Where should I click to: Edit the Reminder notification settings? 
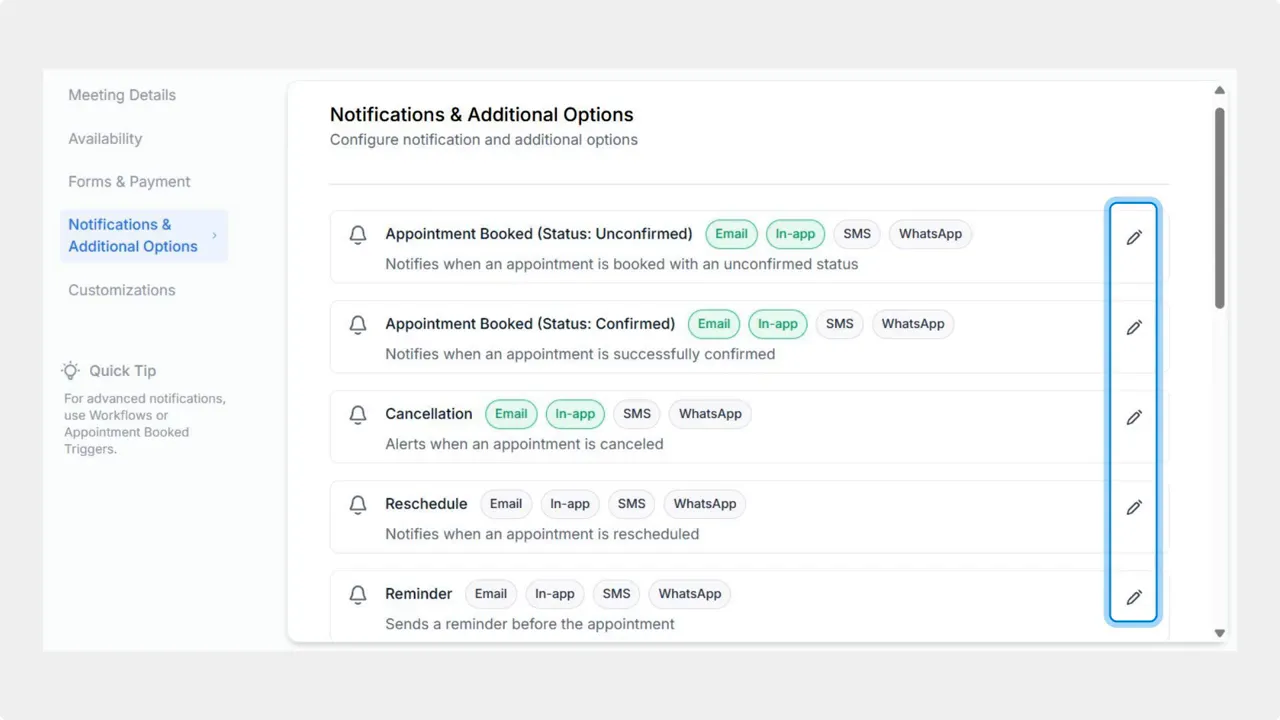[1134, 597]
